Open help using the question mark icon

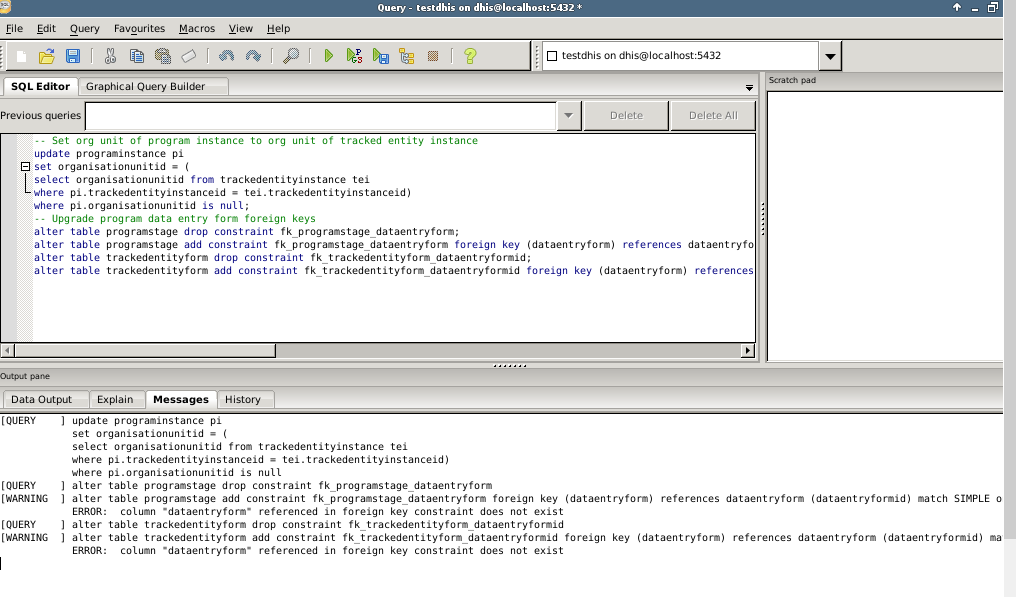tap(469, 56)
